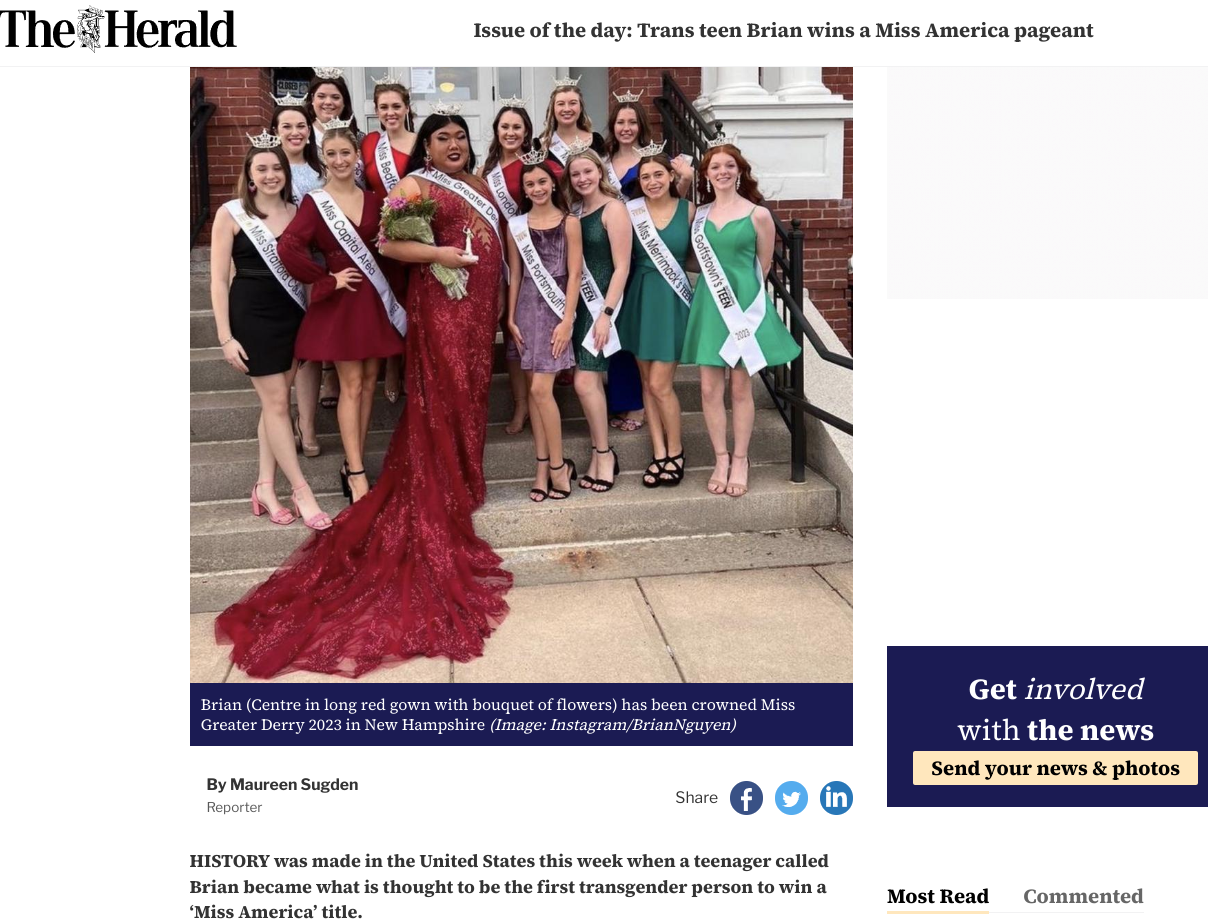The image size is (1208, 924).
Task: Share article on Facebook
Action: [746, 798]
